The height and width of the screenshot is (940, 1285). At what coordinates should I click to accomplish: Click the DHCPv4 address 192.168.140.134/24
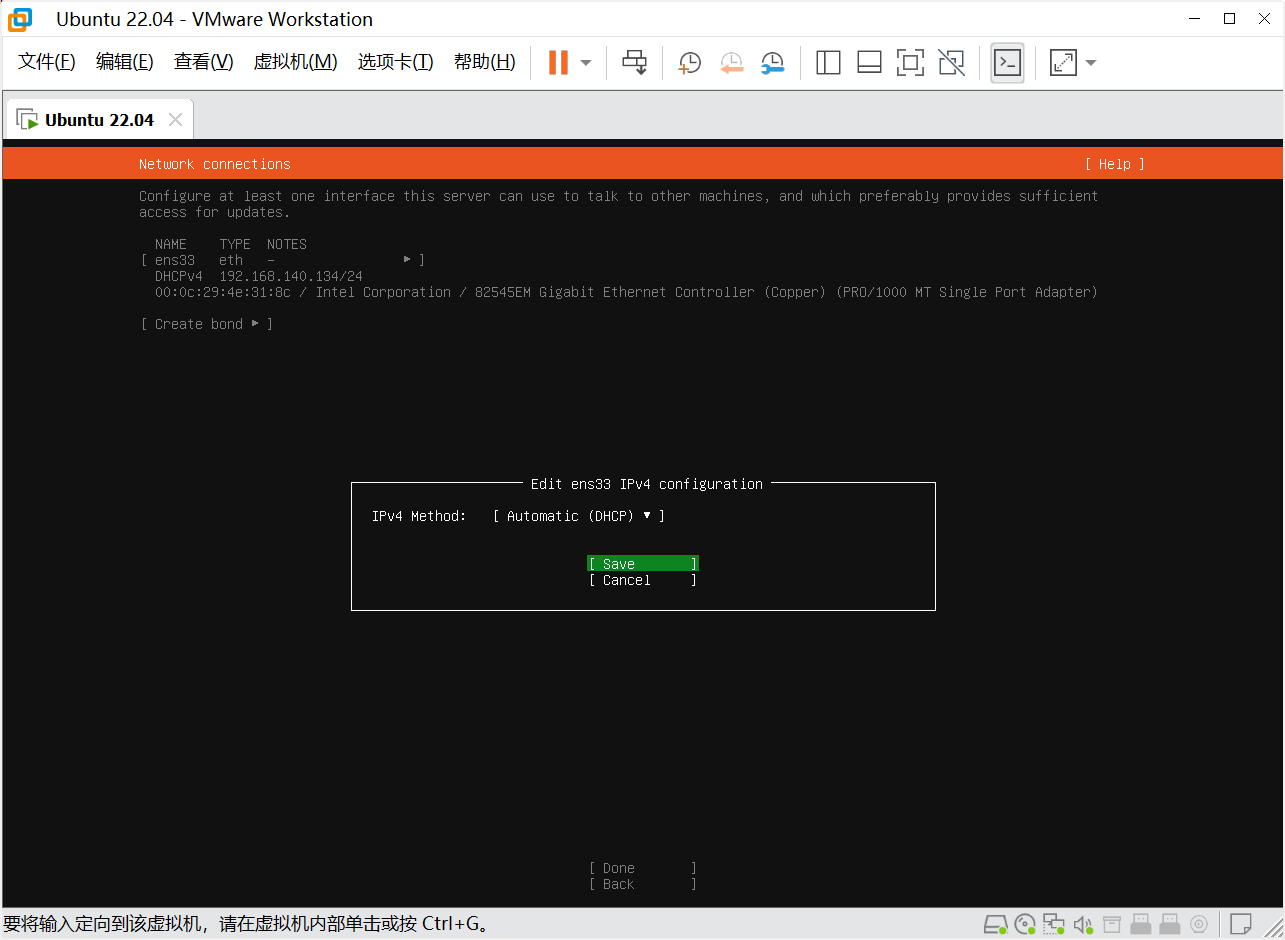tap(291, 276)
